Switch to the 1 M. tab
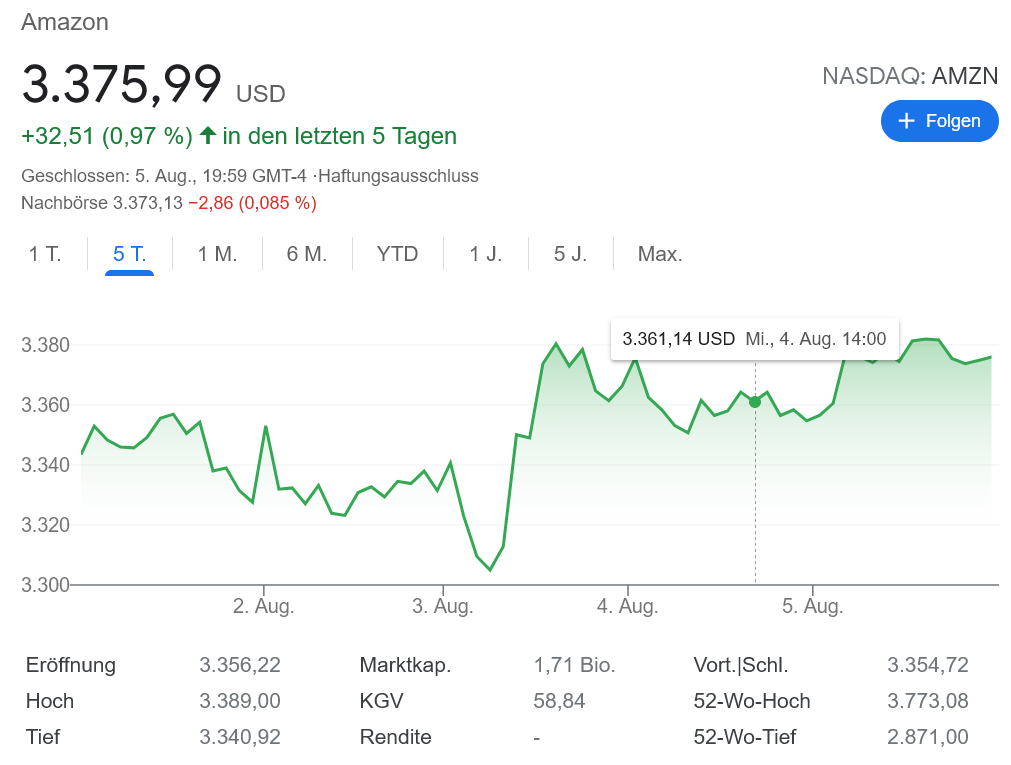Viewport: 1011px width, 765px height. point(217,254)
